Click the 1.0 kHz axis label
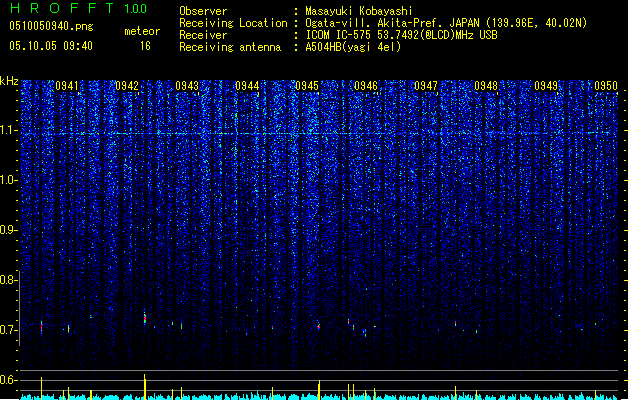This screenshot has height=400, width=629. [x=8, y=180]
